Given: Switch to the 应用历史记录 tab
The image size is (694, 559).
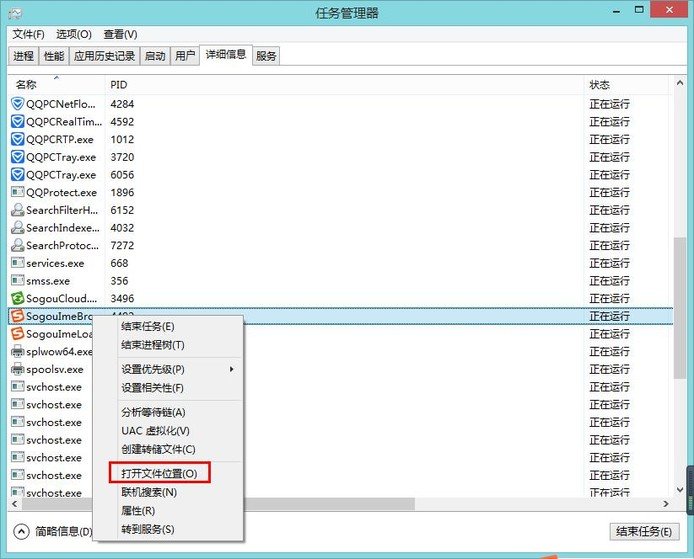Looking at the screenshot, I should coord(104,56).
